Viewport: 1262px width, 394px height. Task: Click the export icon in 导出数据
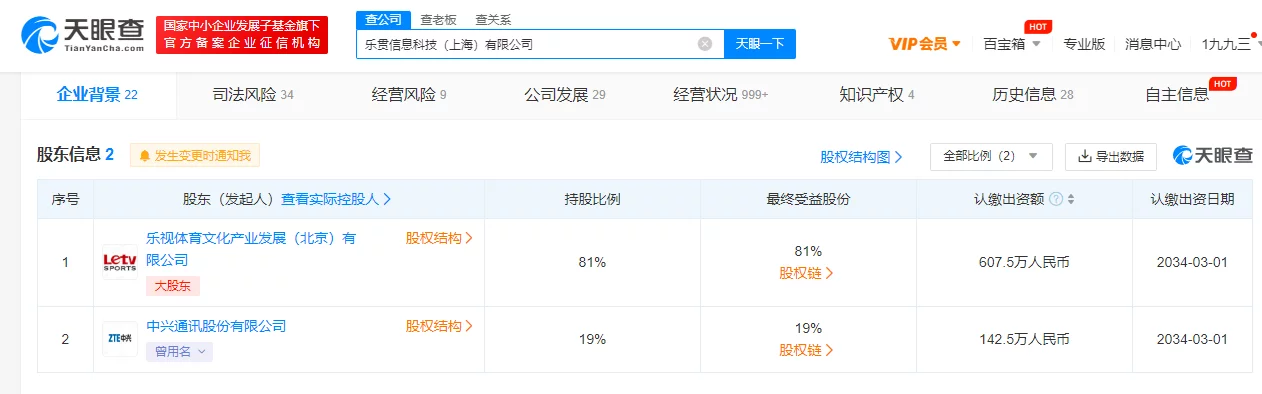[1084, 156]
